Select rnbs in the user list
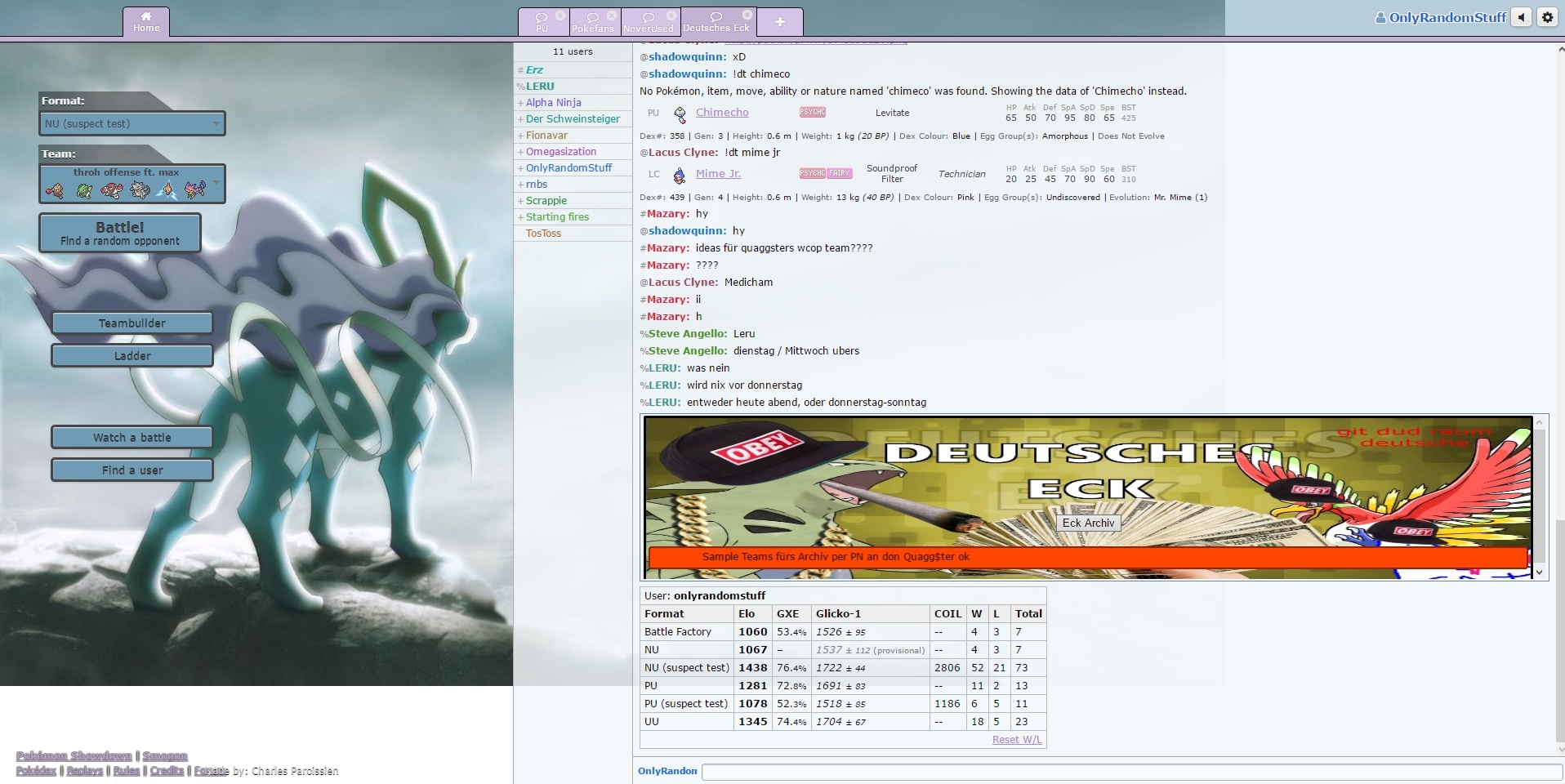Image resolution: width=1565 pixels, height=784 pixels. 573,185
